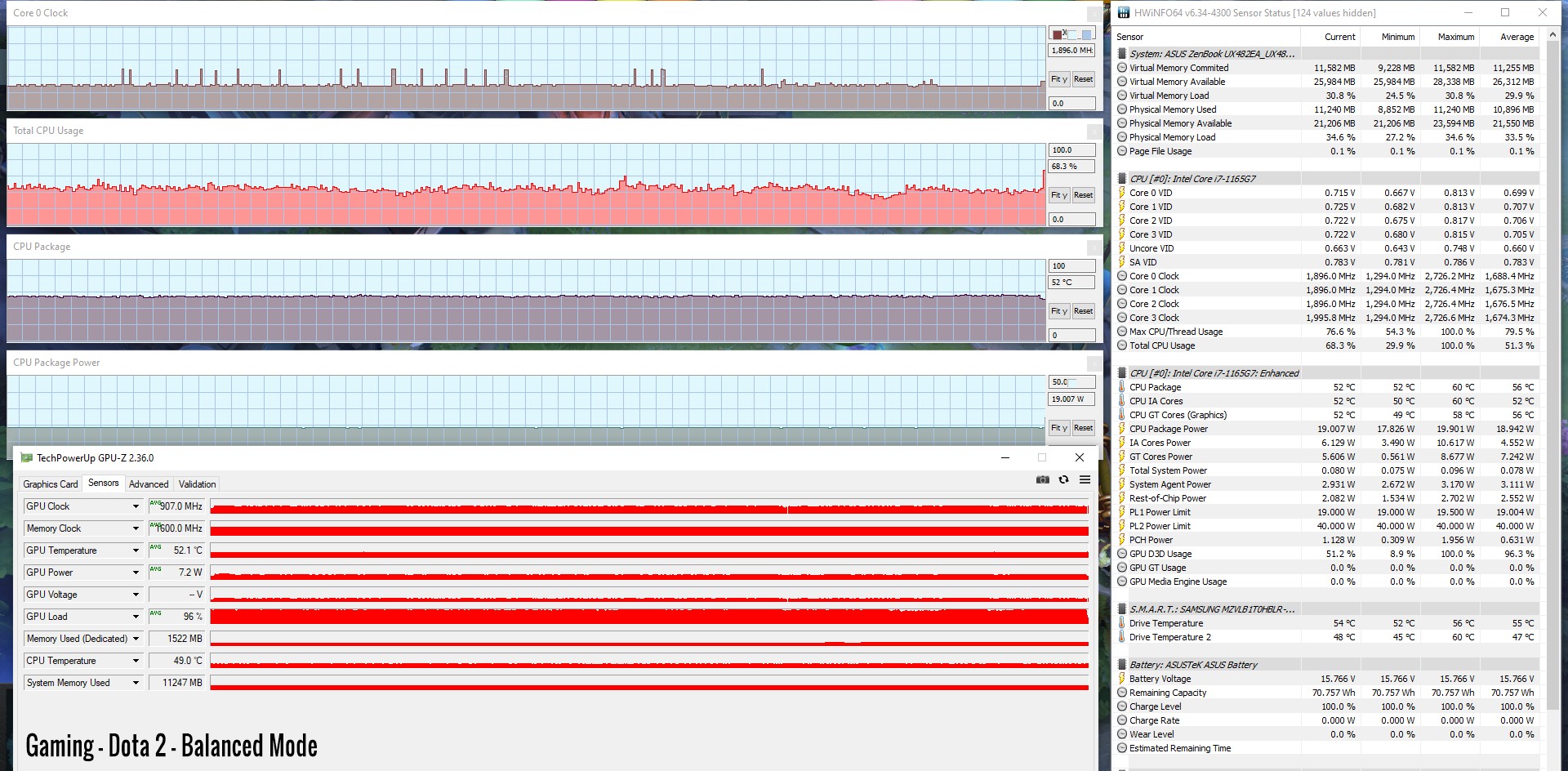Click the chip icon beside System: ASUS ZenBook header
Screen dimensions: 1568x771
click(1122, 54)
